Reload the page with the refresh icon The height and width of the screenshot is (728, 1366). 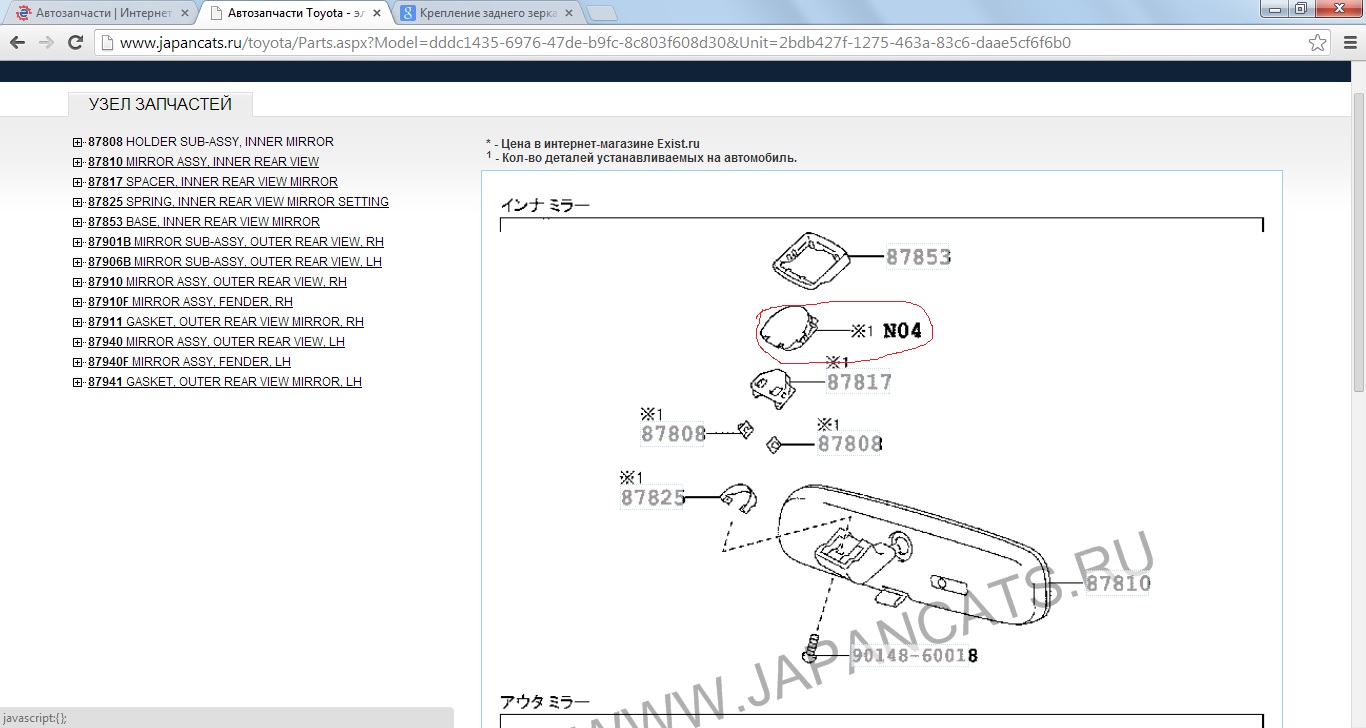coord(75,43)
